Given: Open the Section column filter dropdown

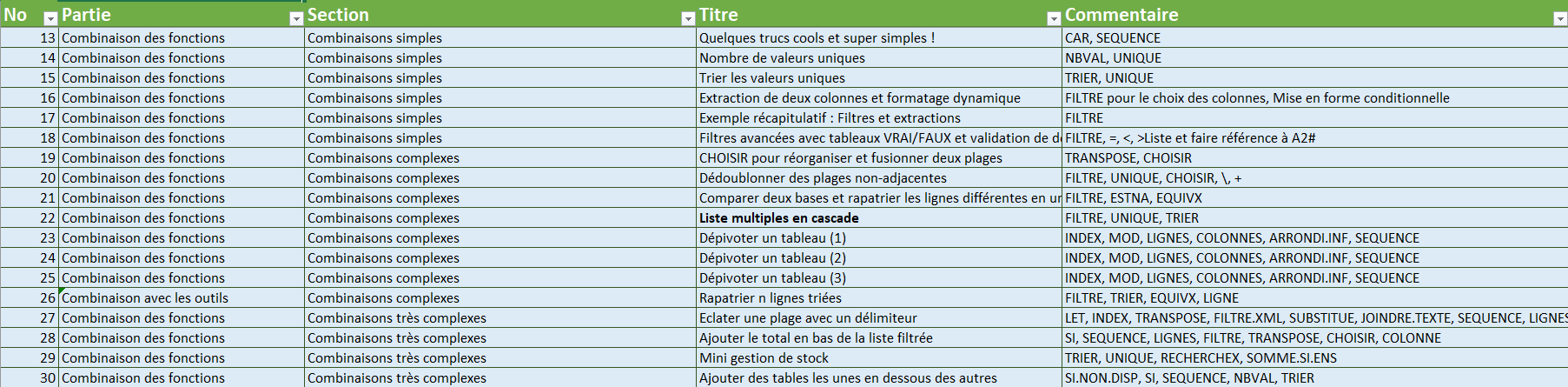Looking at the screenshot, I should [x=688, y=19].
